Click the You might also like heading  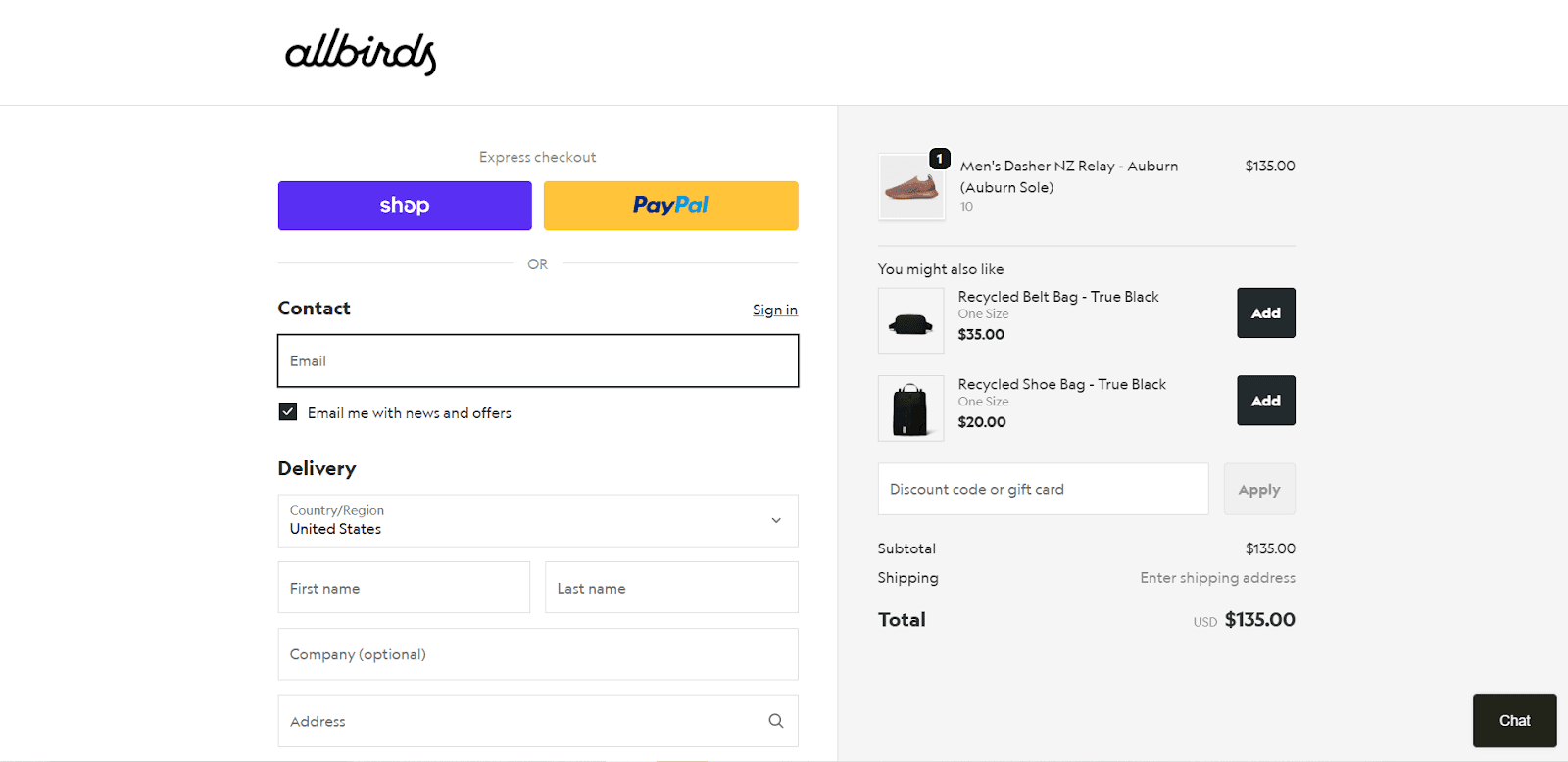(x=941, y=269)
